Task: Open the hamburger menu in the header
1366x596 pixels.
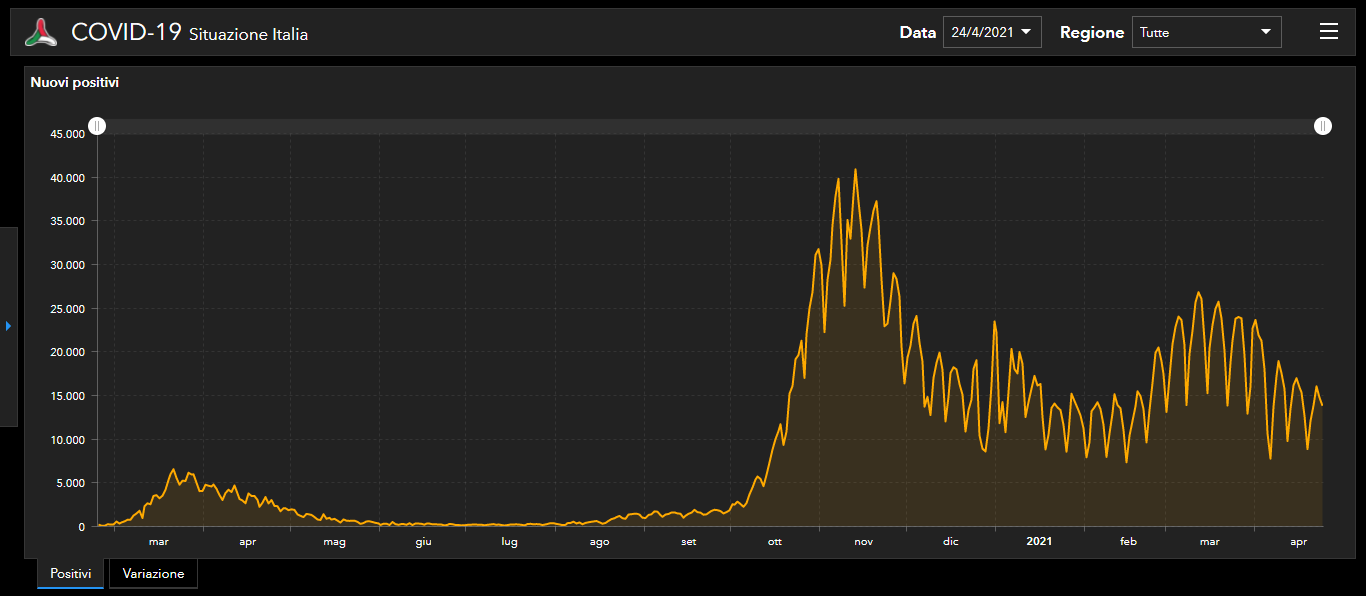Action: tap(1328, 32)
